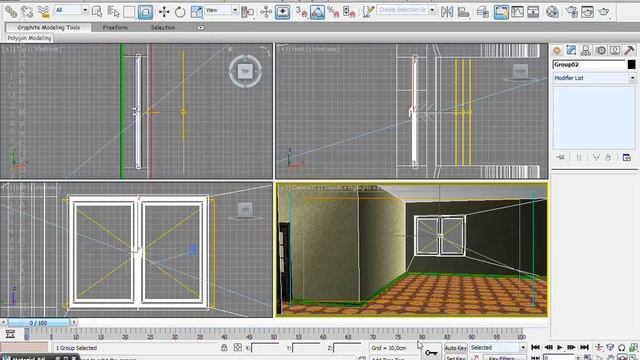Click the black object color swatch
The width and height of the screenshot is (640, 360).
click(631, 64)
